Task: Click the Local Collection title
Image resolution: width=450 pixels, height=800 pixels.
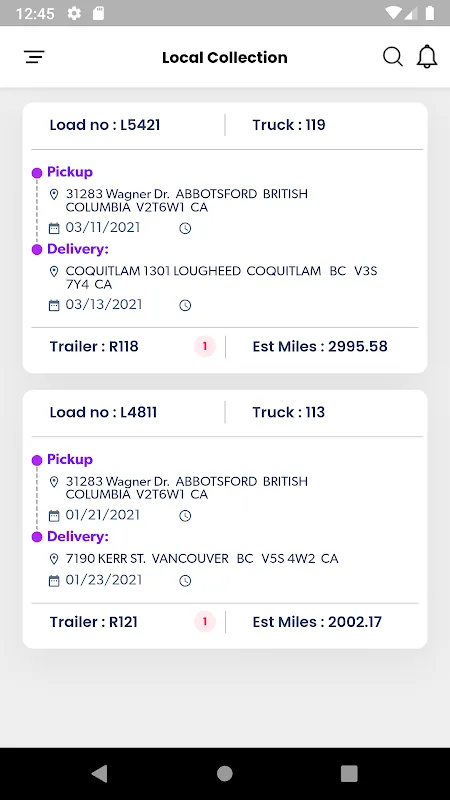Action: [224, 58]
